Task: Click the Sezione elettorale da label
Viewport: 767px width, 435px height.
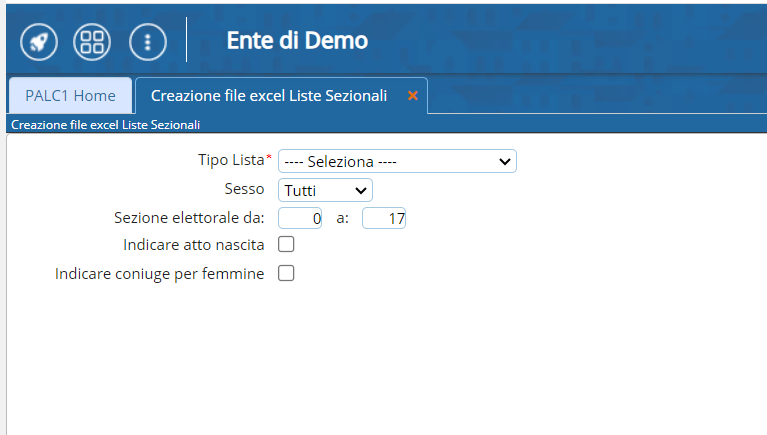Action: click(x=190, y=217)
